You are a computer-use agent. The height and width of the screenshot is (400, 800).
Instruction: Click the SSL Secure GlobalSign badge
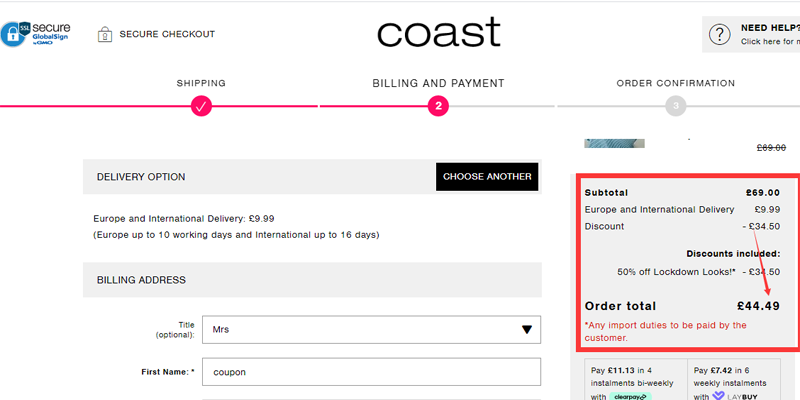pyautogui.click(x=35, y=34)
